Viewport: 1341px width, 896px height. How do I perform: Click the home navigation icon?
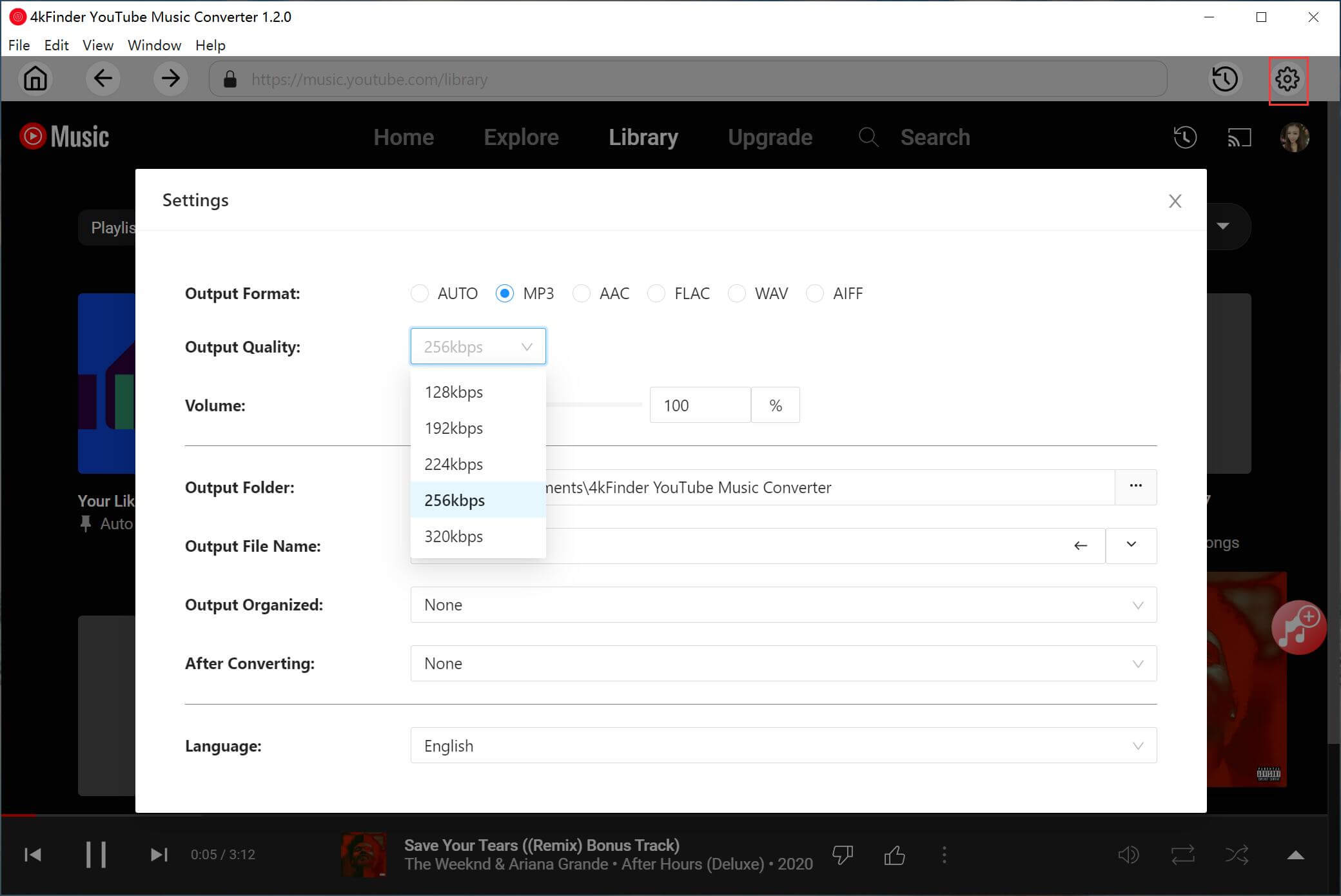click(35, 79)
